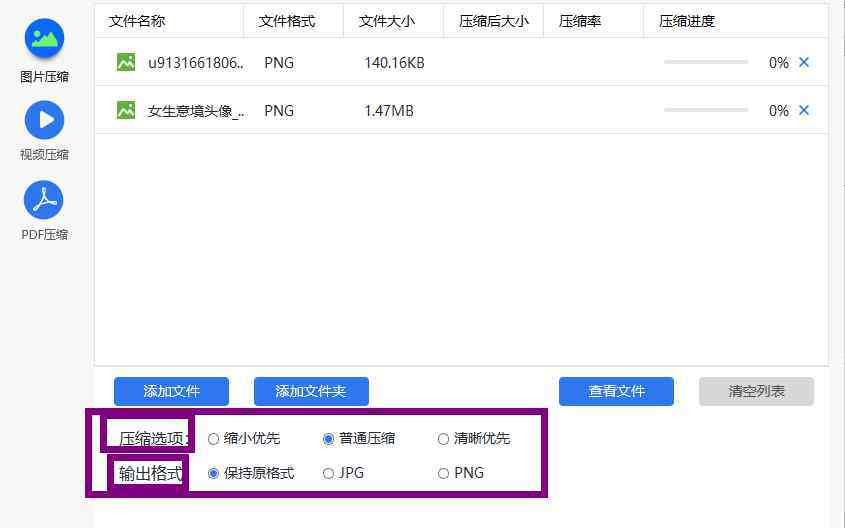Image resolution: width=845 pixels, height=528 pixels.
Task: Click the 压缩选项 label
Action: (x=154, y=439)
